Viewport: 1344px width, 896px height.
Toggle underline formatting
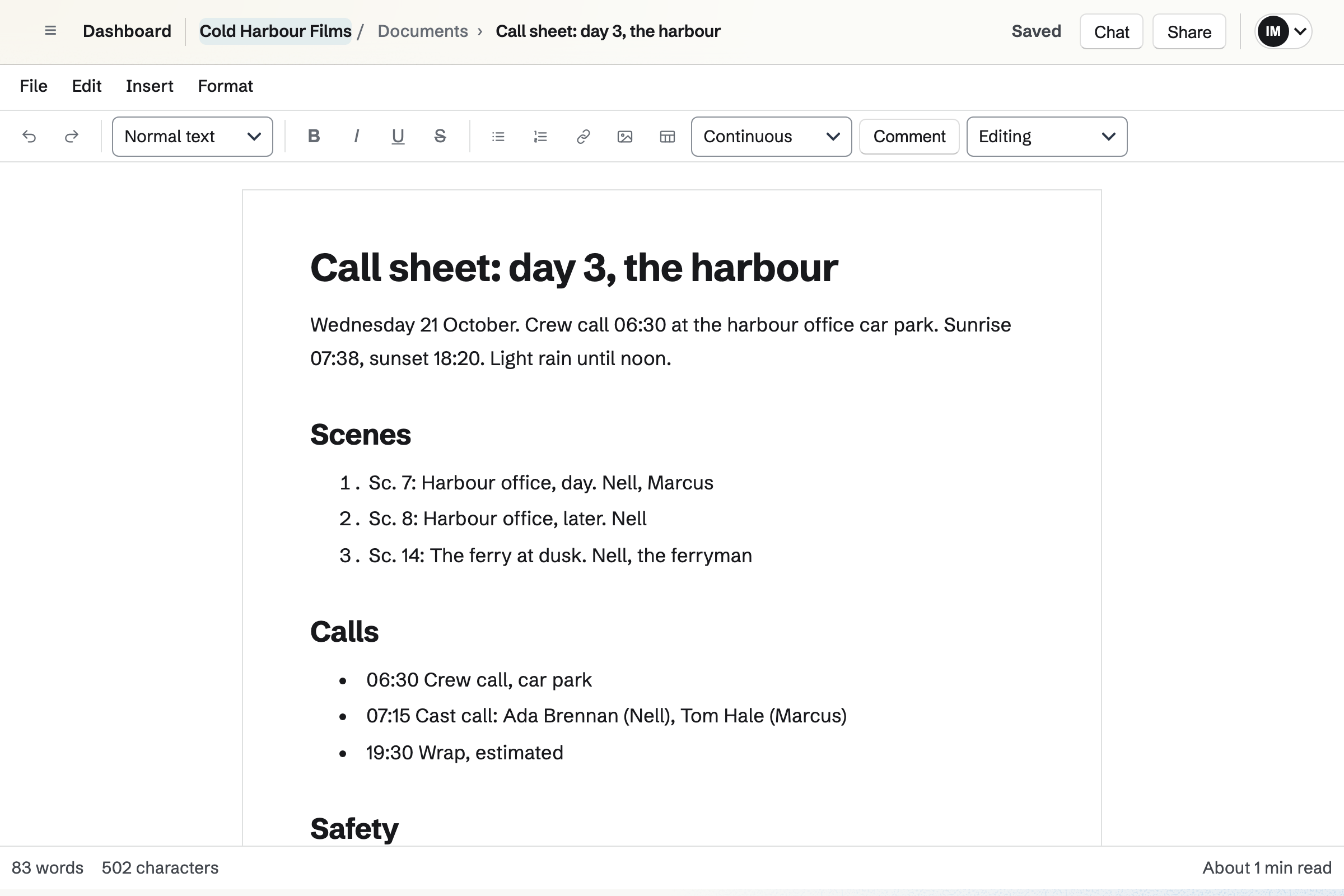(398, 137)
